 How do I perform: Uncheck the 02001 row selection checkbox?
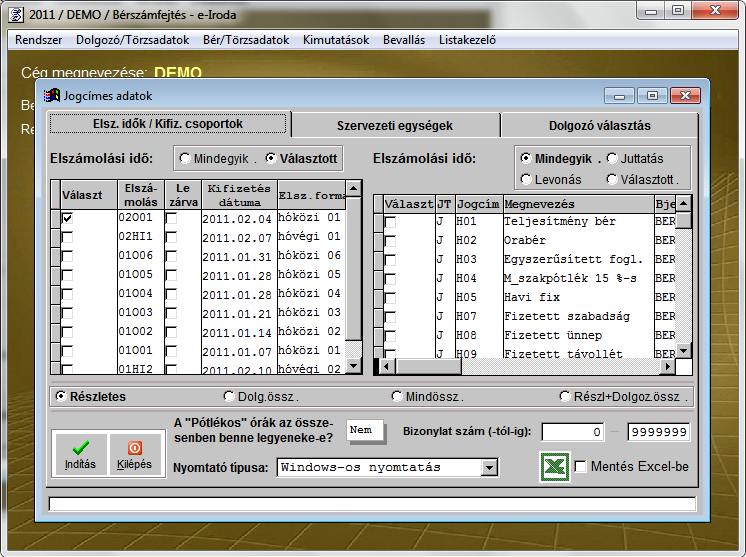pos(67,218)
